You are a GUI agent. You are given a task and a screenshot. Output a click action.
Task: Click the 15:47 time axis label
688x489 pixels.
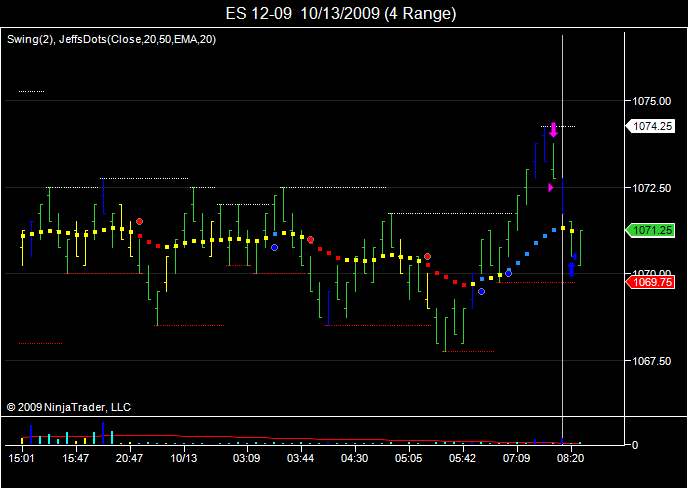pyautogui.click(x=76, y=459)
